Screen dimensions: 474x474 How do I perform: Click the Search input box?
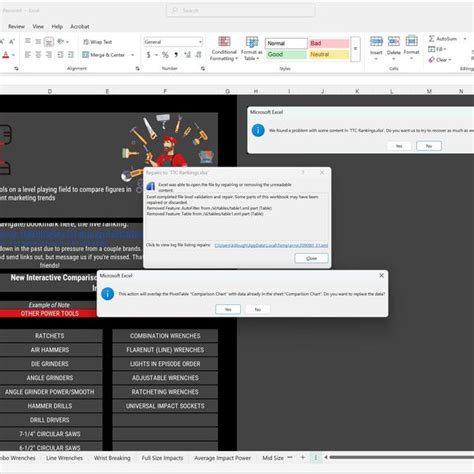coord(240,11)
